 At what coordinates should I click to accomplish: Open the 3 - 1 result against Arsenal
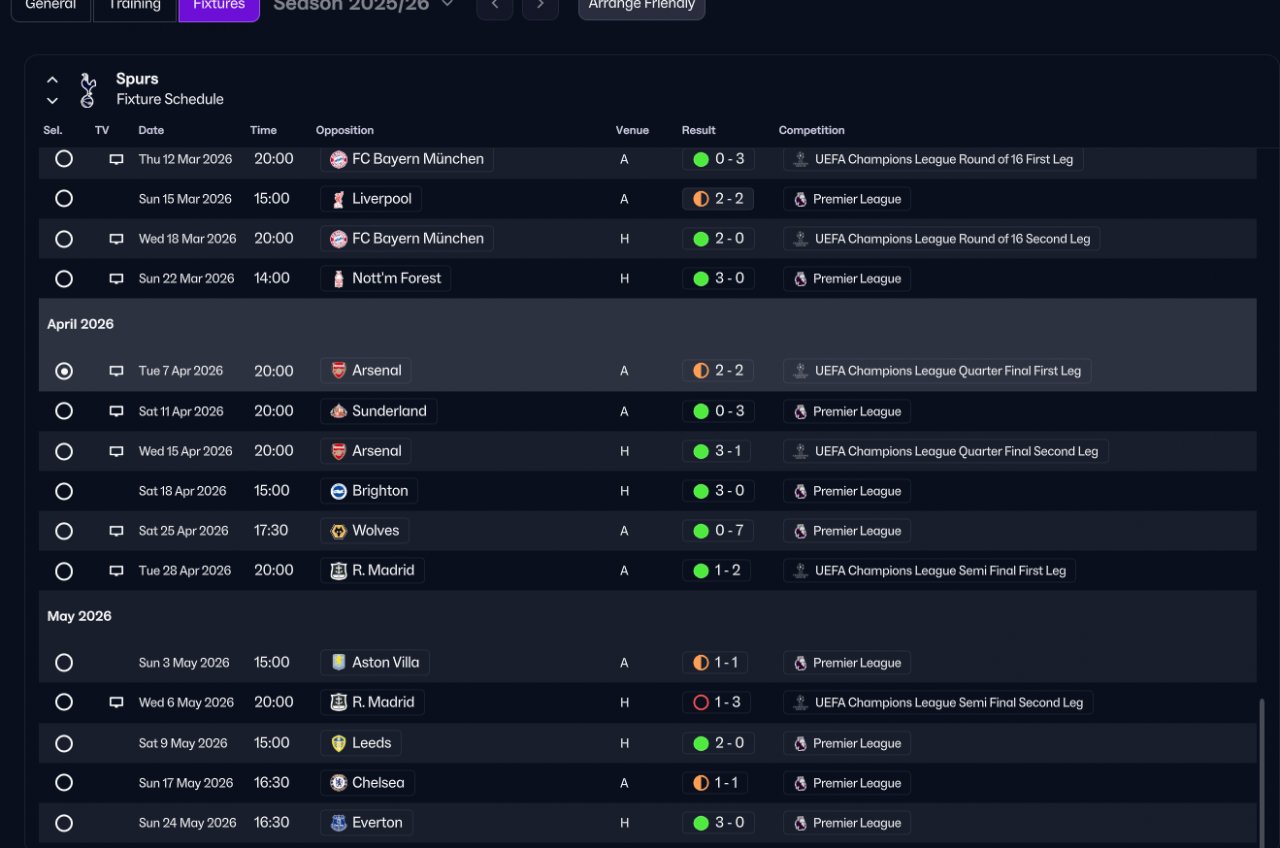[718, 451]
